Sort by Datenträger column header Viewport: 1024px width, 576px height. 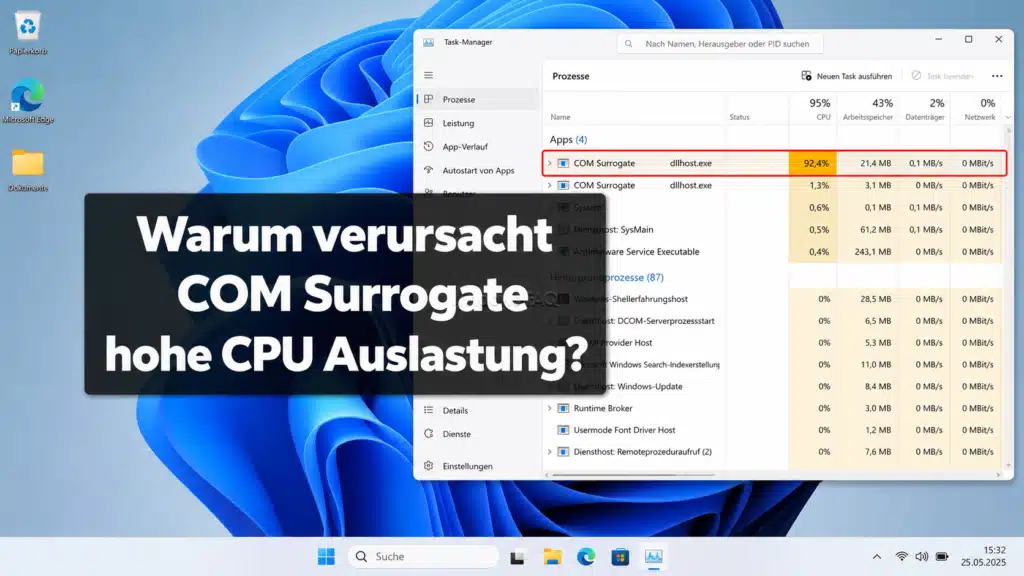[925, 108]
